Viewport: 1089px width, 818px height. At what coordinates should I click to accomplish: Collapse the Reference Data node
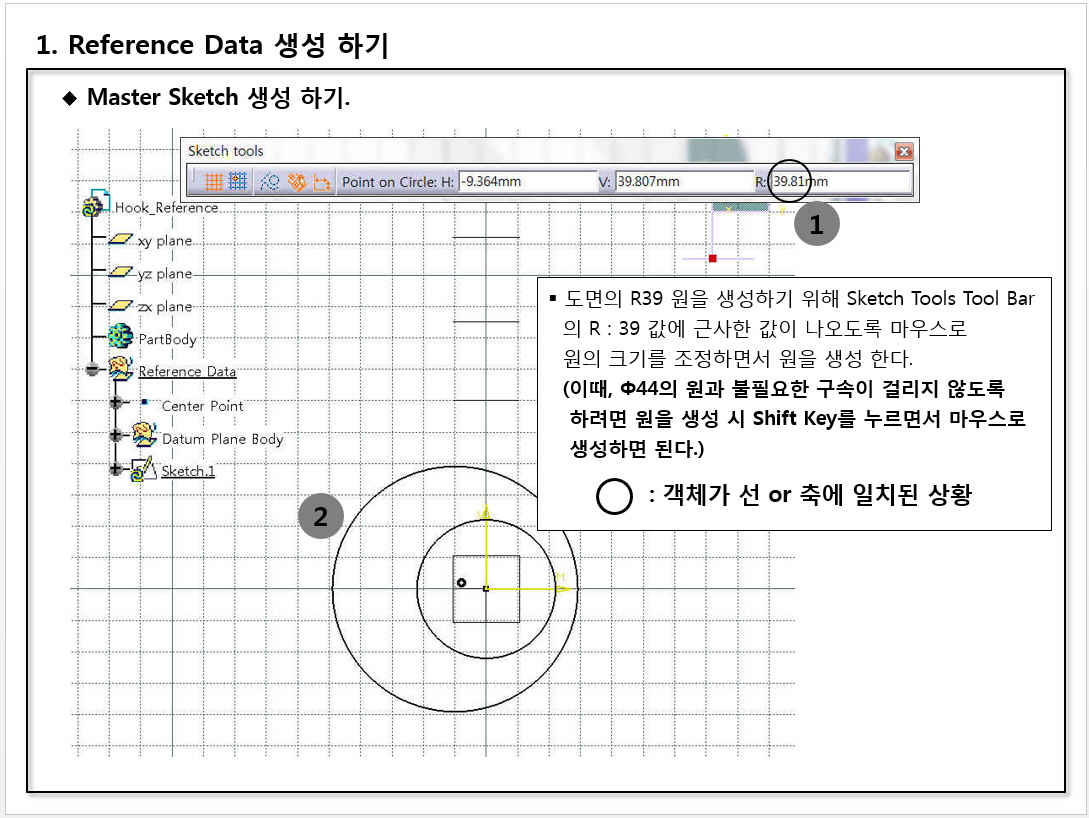[x=93, y=369]
